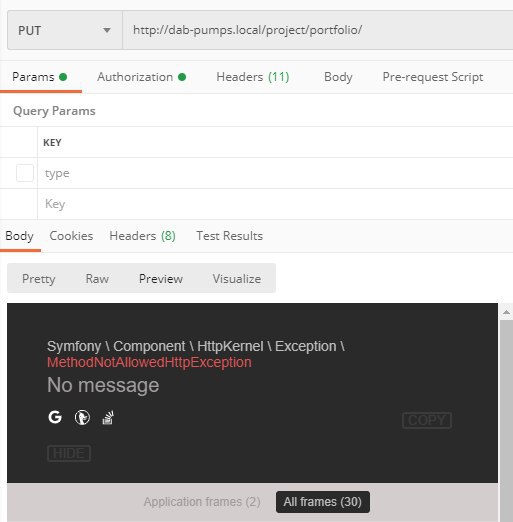Search the error on Google icon

(55, 417)
